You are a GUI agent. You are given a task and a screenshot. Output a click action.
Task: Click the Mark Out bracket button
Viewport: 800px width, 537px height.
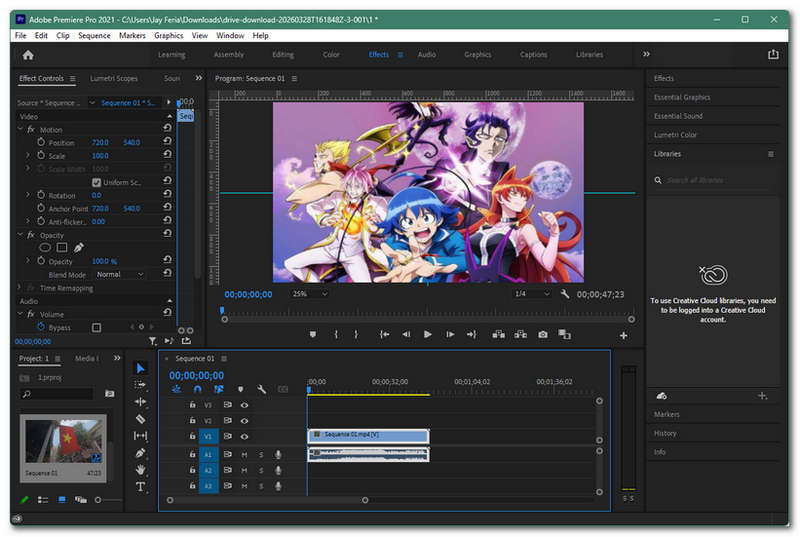(x=356, y=335)
